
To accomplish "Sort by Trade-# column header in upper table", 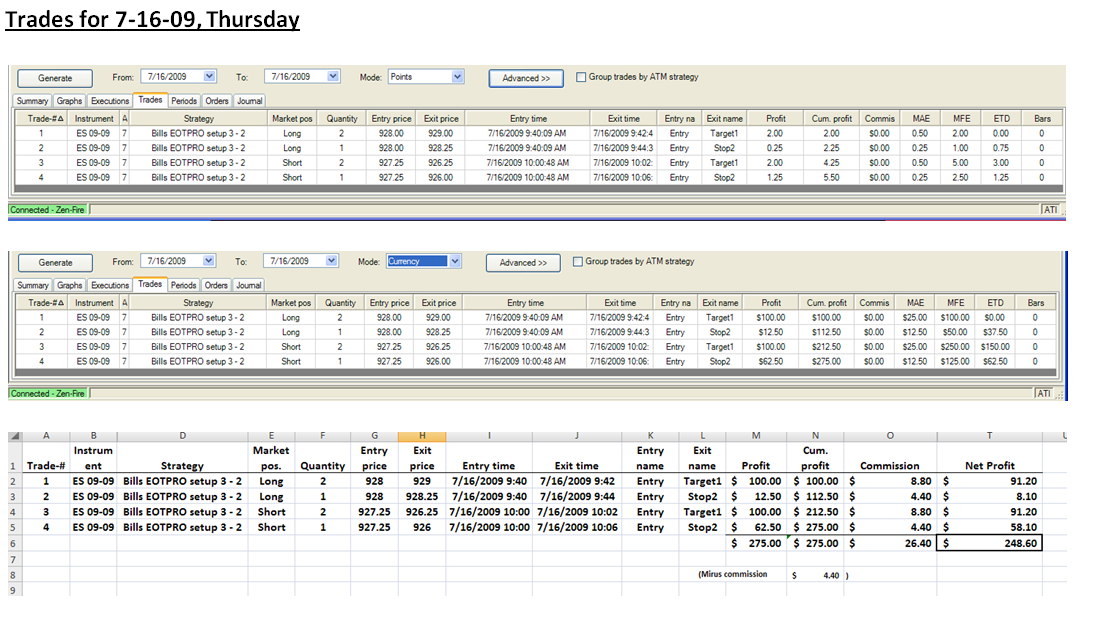I will [x=45, y=119].
